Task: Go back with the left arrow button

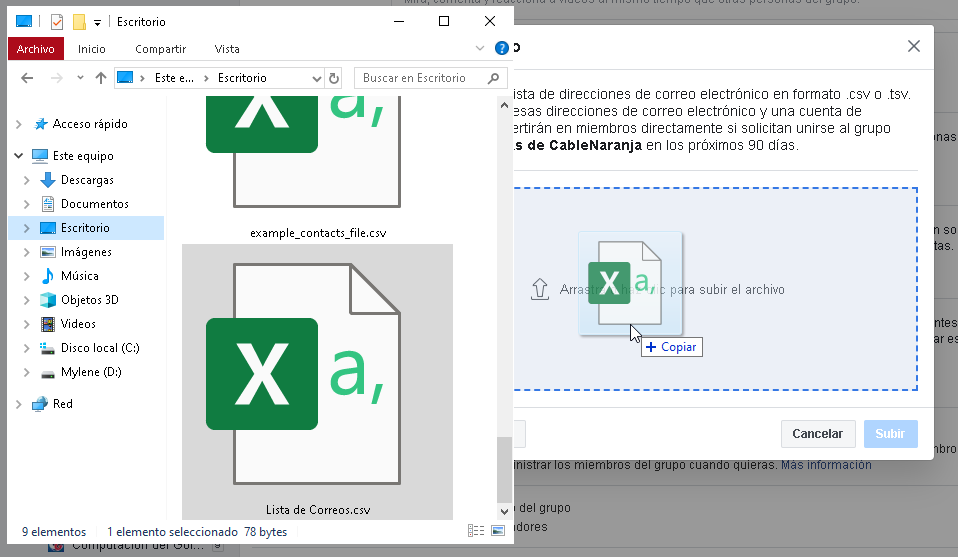Action: (27, 78)
